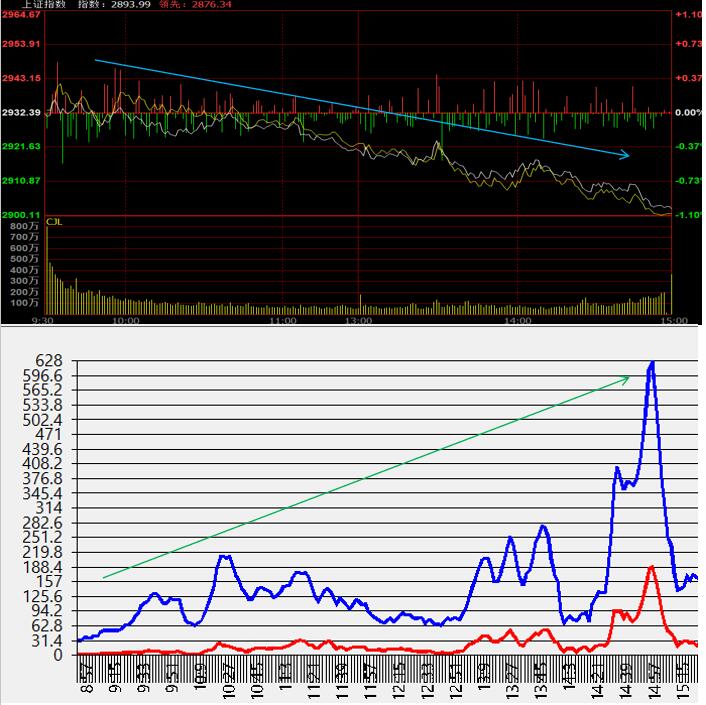
Task: Click the 251.2 lower chart axis value
Action: click(x=43, y=538)
